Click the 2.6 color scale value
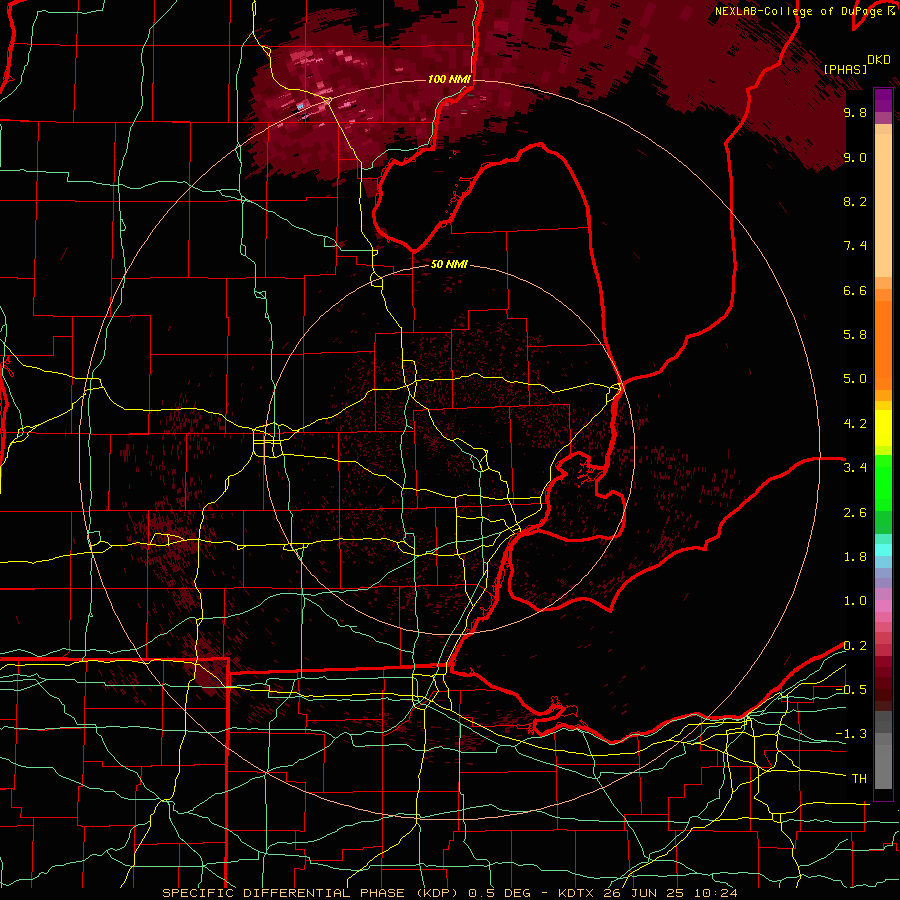This screenshot has height=900, width=900. (855, 513)
